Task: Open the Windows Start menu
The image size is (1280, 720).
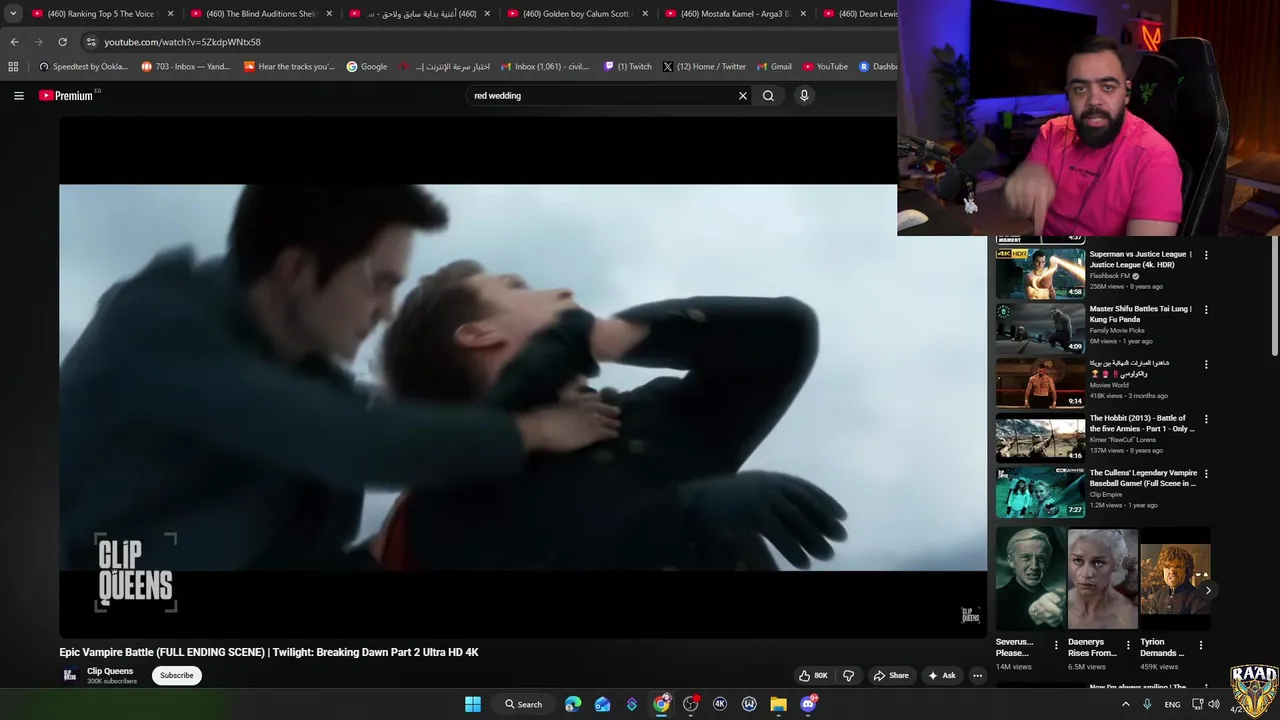Action: (x=473, y=704)
